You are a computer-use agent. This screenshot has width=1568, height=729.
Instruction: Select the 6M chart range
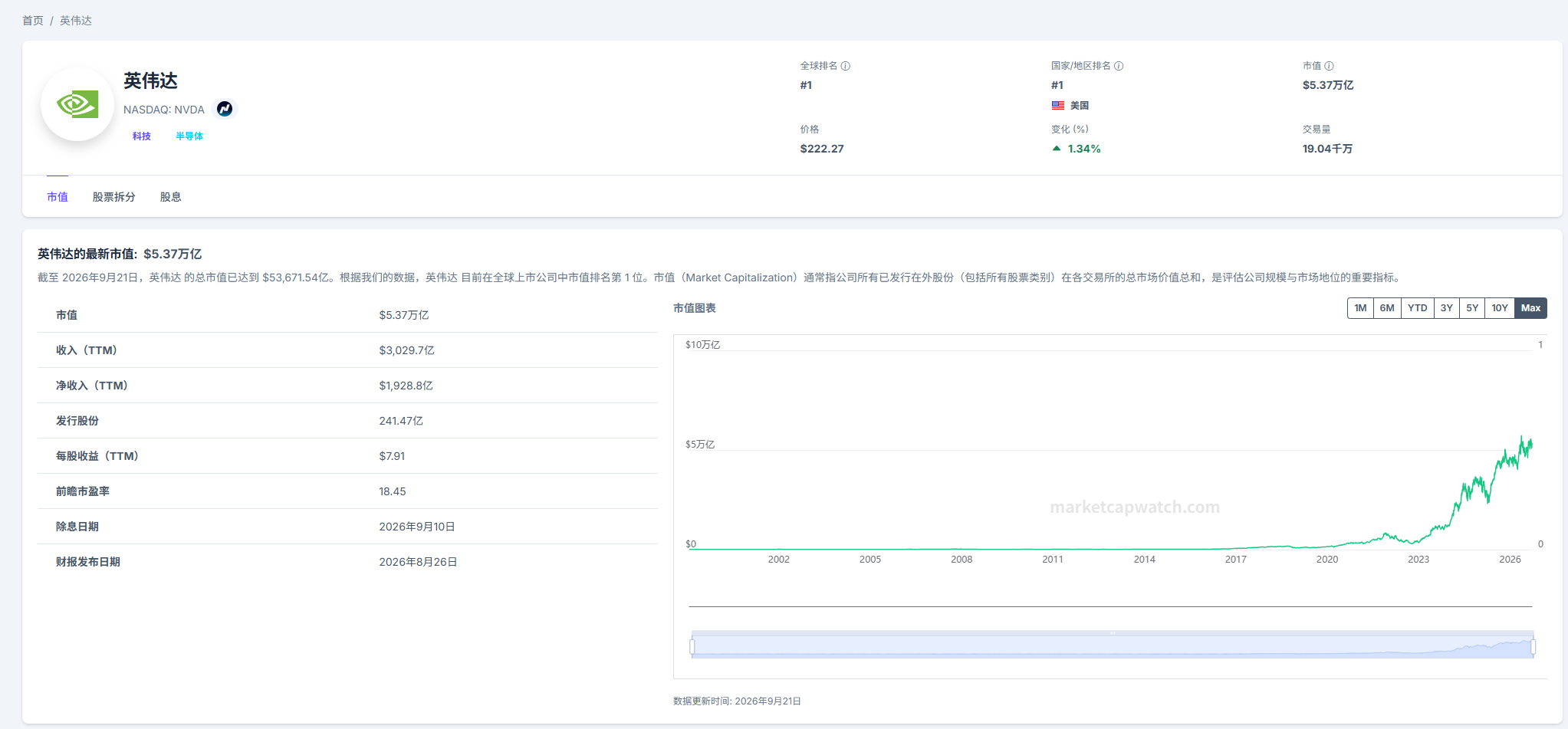pos(1387,308)
